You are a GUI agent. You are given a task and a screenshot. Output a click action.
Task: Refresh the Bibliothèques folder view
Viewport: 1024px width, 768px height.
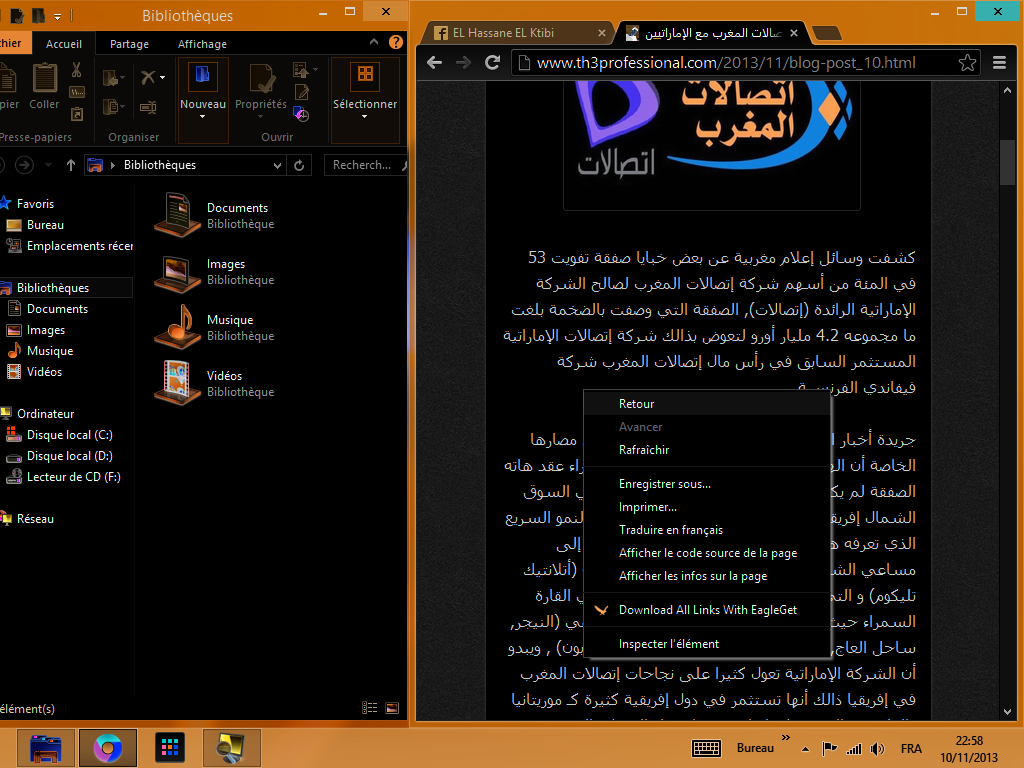[x=299, y=165]
